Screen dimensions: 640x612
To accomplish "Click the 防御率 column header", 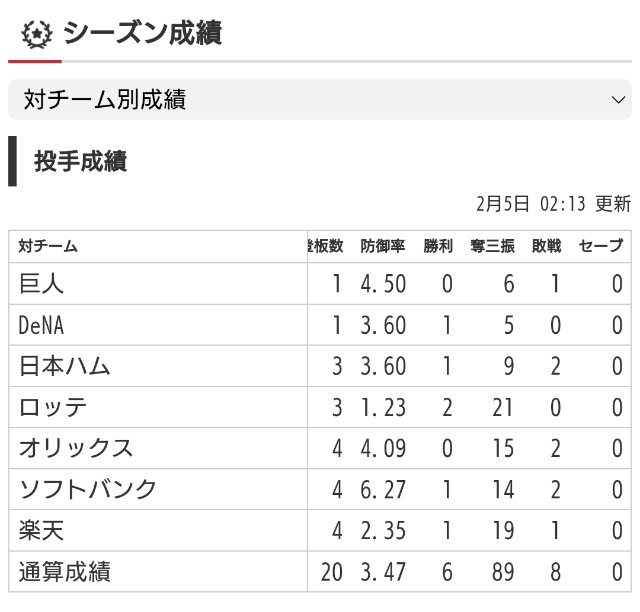I will click(x=382, y=246).
